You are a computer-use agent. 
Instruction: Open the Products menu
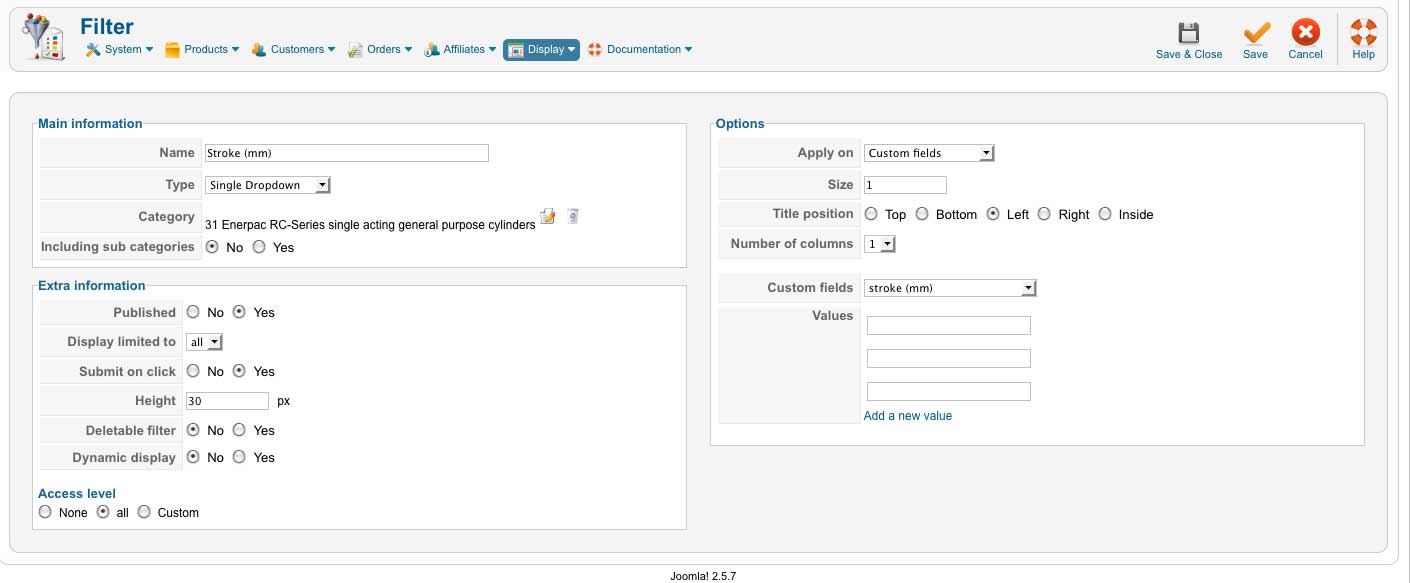coord(201,49)
